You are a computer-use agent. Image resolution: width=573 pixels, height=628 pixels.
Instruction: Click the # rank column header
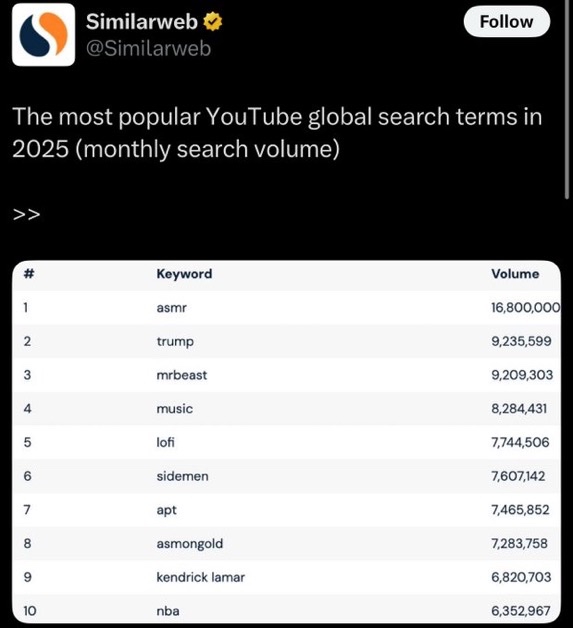pos(29,274)
